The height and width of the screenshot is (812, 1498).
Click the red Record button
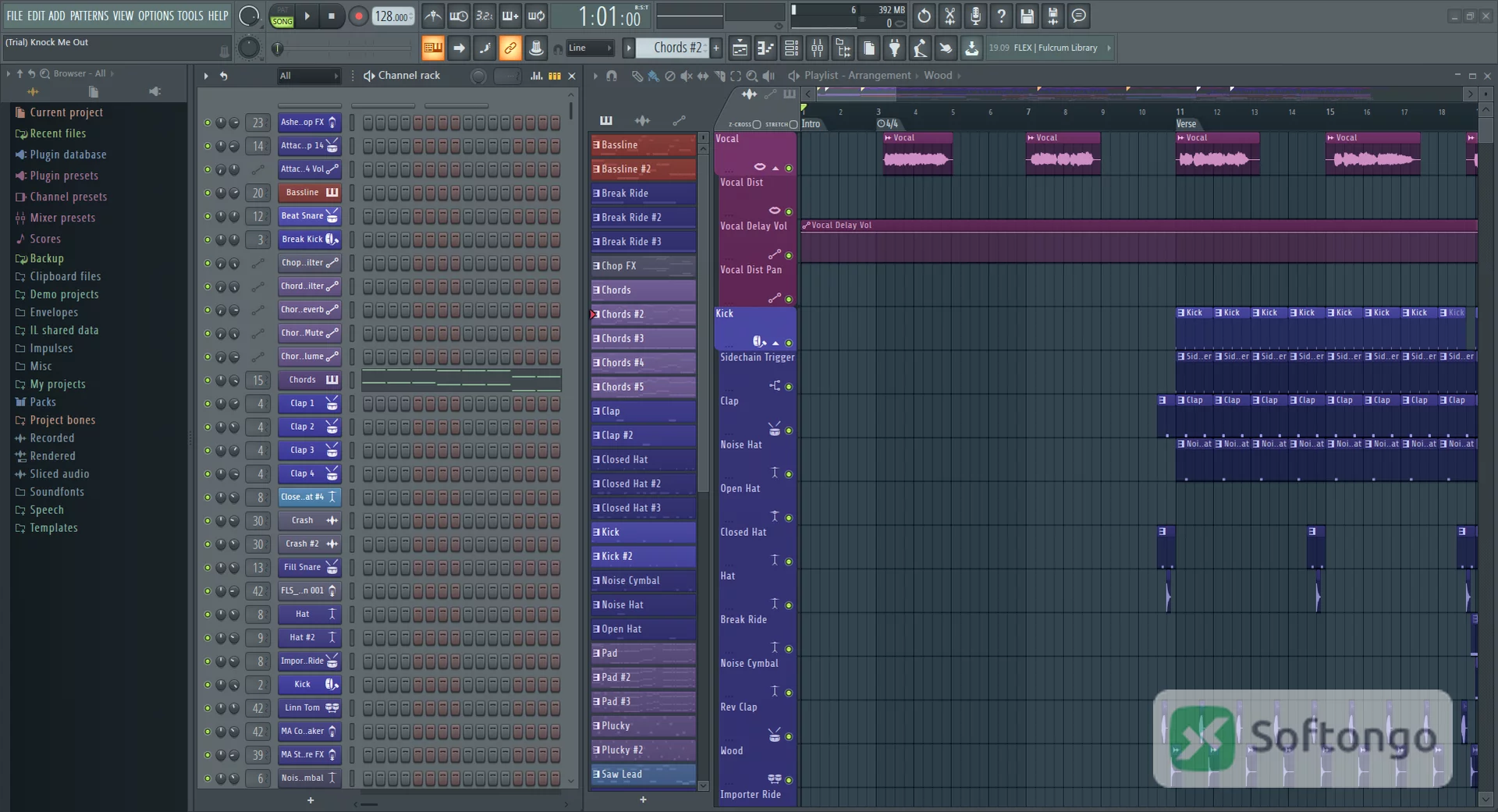pos(358,16)
